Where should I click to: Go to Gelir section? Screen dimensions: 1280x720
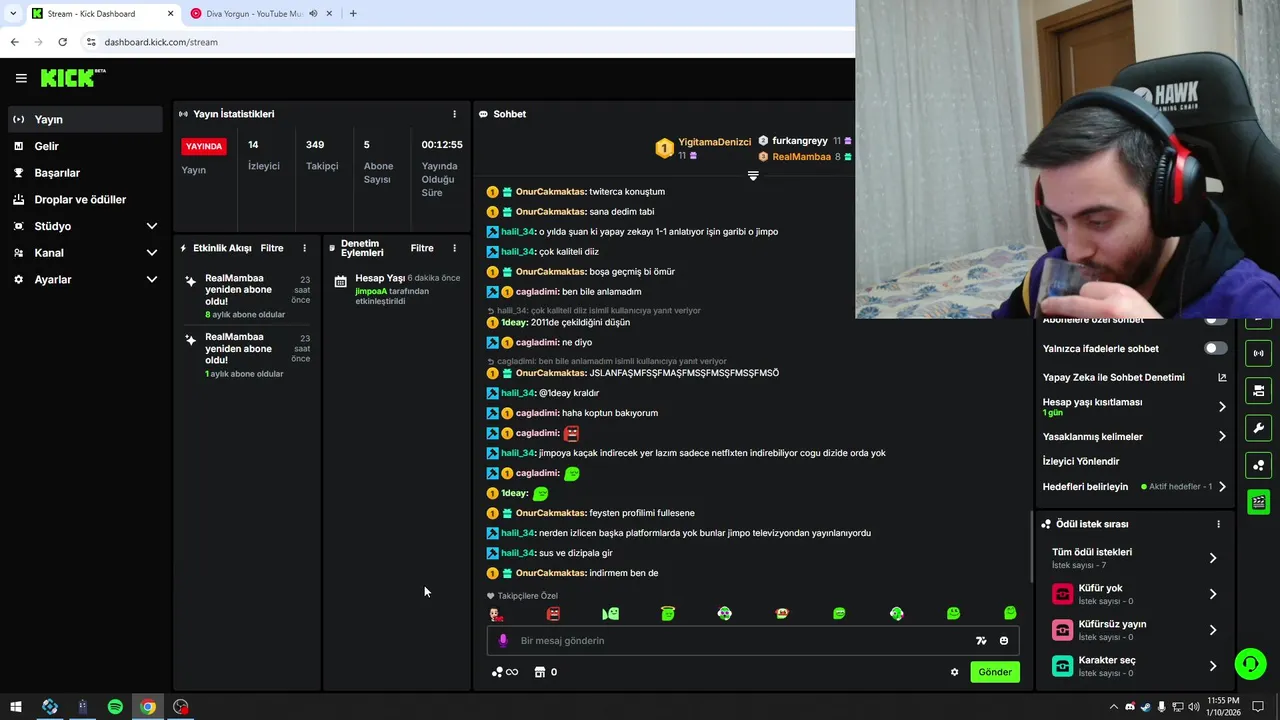point(85,146)
